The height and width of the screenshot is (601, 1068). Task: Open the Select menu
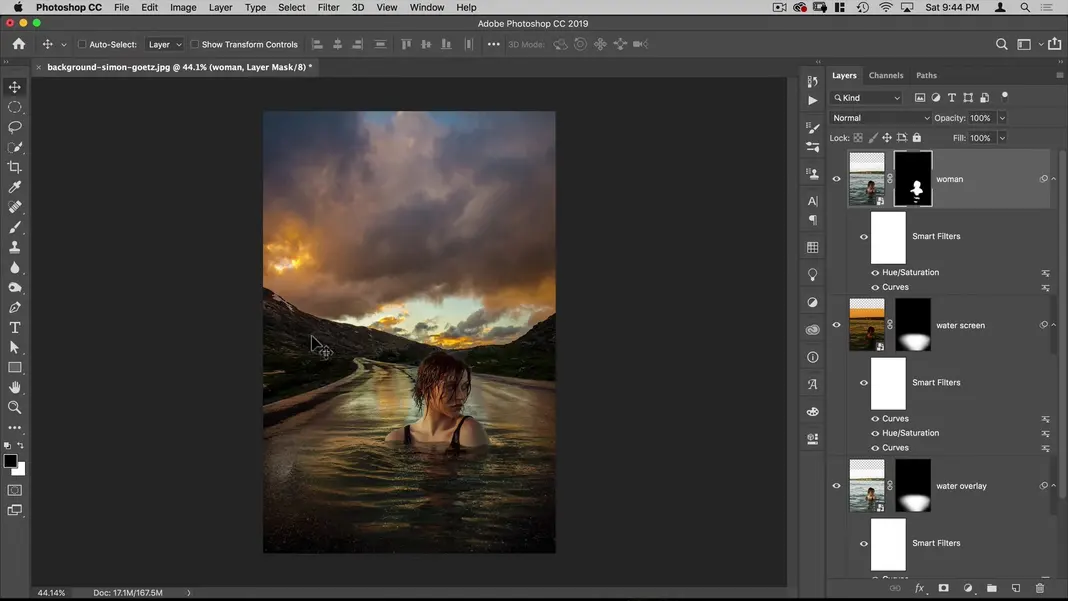click(x=292, y=7)
